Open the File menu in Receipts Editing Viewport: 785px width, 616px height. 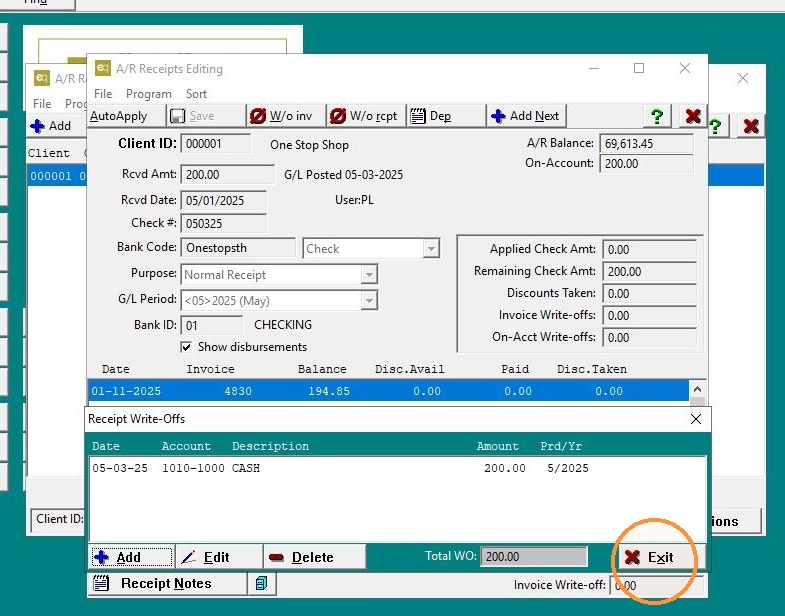click(103, 94)
